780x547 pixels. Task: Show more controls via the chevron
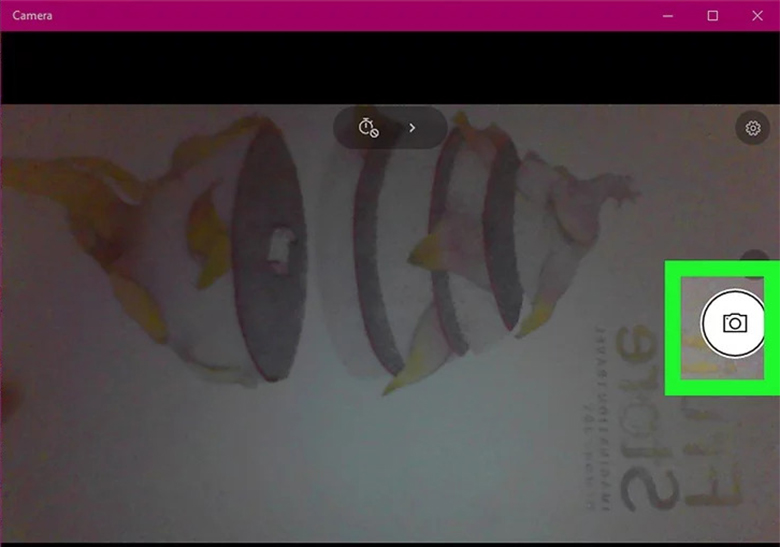(412, 128)
